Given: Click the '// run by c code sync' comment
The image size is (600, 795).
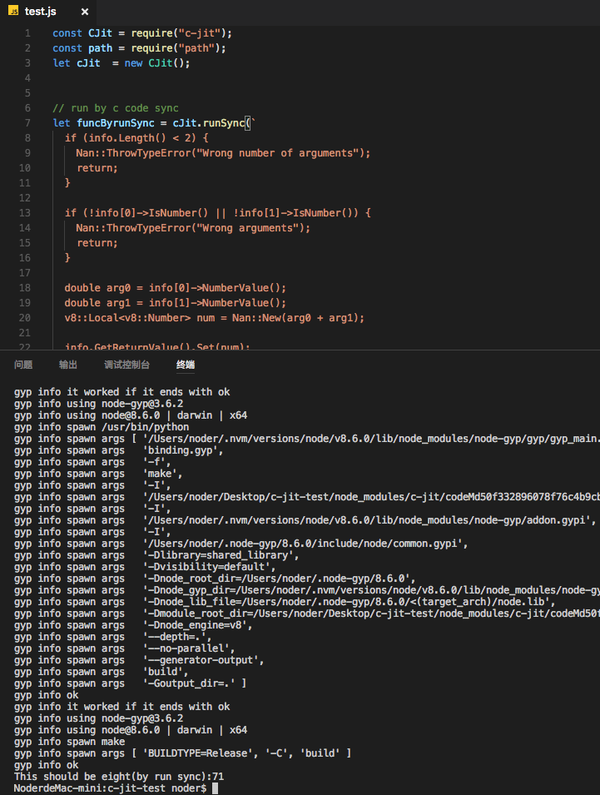Looking at the screenshot, I should (x=116, y=108).
